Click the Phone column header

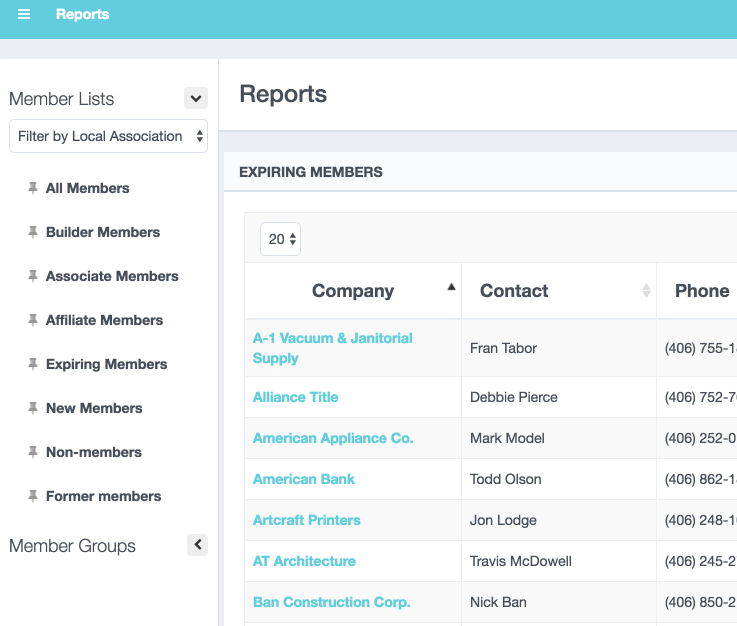coord(702,291)
